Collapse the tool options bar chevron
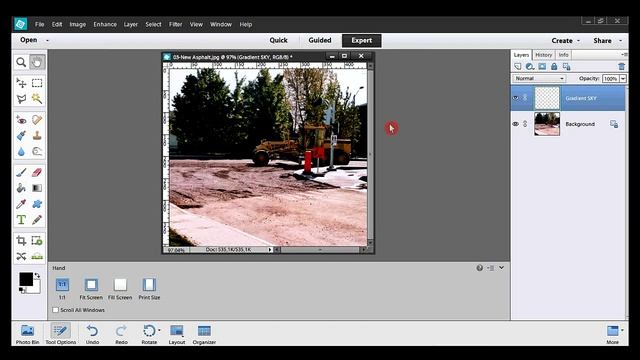This screenshot has width=640, height=360. [501, 268]
